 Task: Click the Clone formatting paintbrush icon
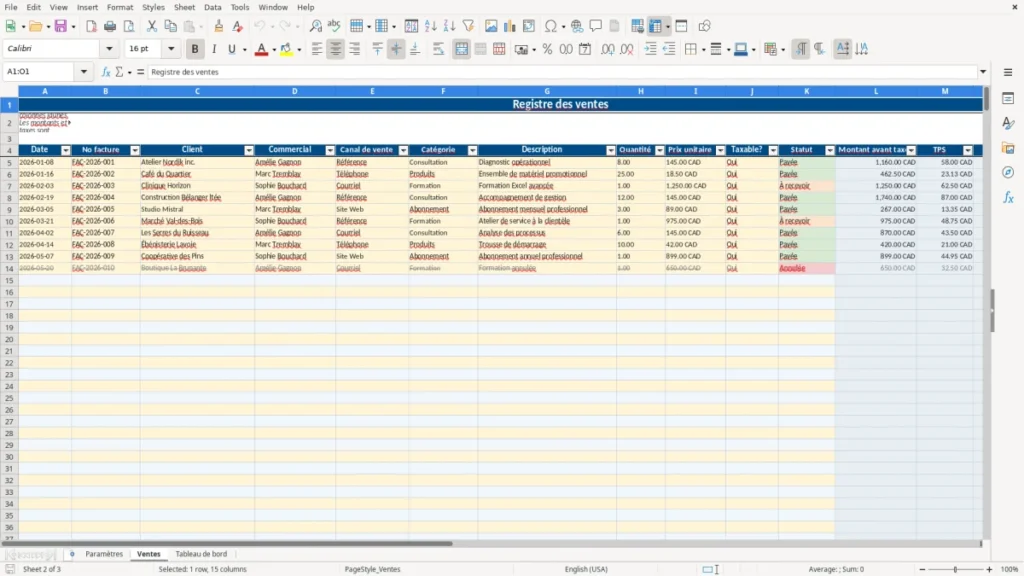pos(219,26)
